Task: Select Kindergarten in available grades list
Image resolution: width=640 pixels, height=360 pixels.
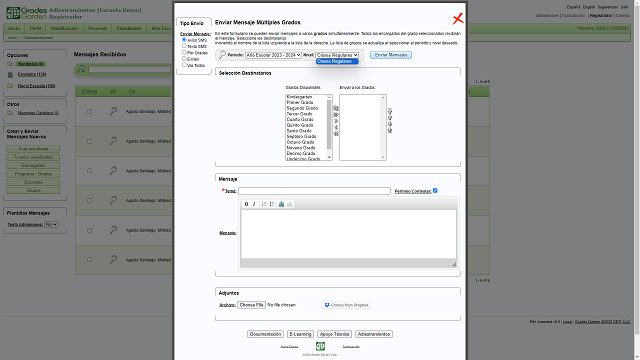Action: coord(300,97)
